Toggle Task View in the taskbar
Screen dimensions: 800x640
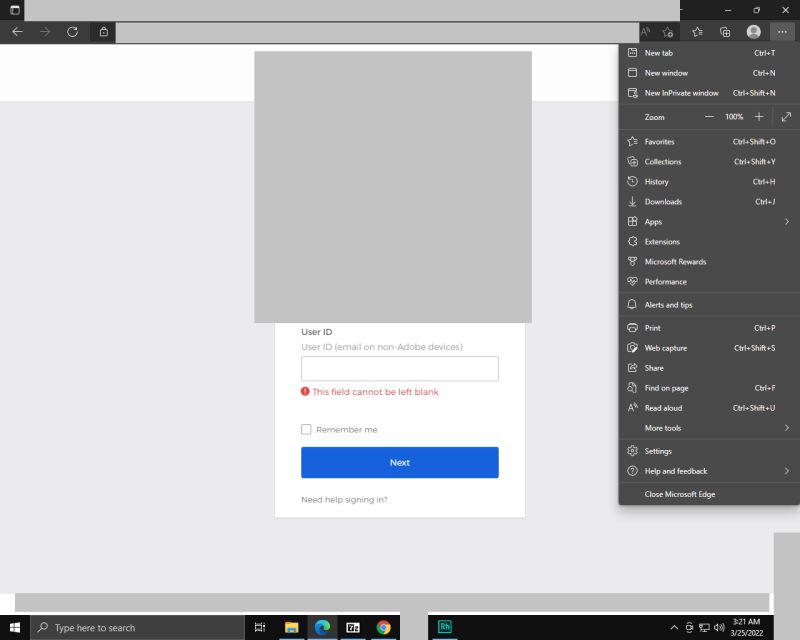click(260, 627)
